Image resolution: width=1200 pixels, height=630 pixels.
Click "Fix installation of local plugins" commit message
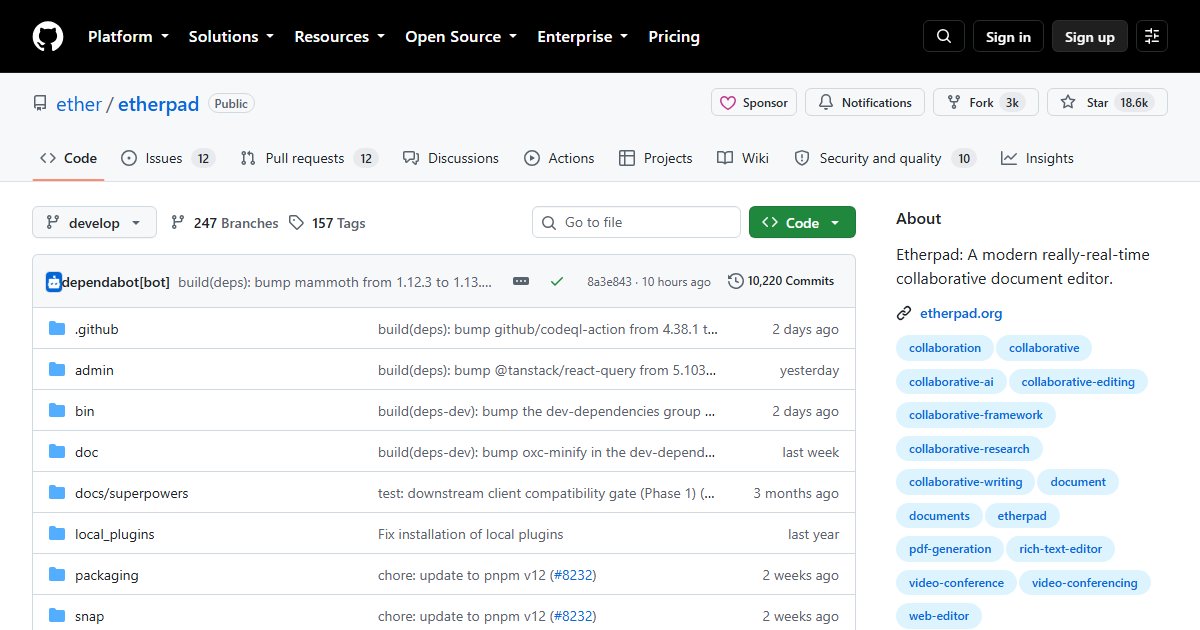(x=471, y=534)
